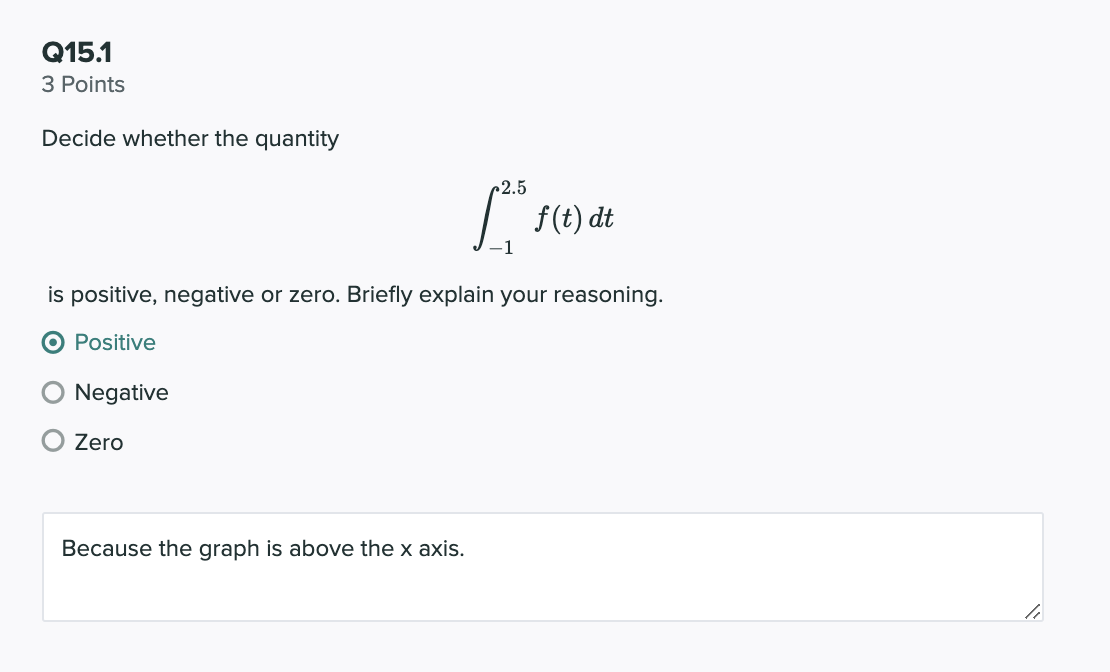Click the typed answer 'Because the graph is above the x axis.'
The height and width of the screenshot is (672, 1110).
point(262,548)
